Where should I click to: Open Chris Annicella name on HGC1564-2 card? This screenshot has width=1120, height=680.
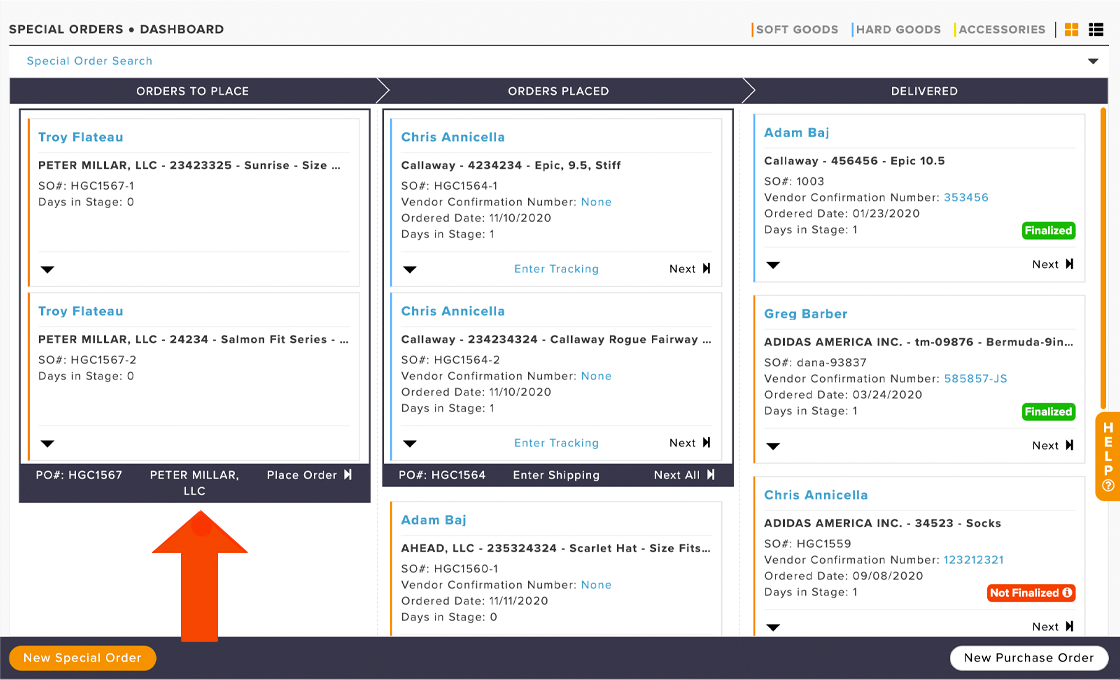click(453, 311)
